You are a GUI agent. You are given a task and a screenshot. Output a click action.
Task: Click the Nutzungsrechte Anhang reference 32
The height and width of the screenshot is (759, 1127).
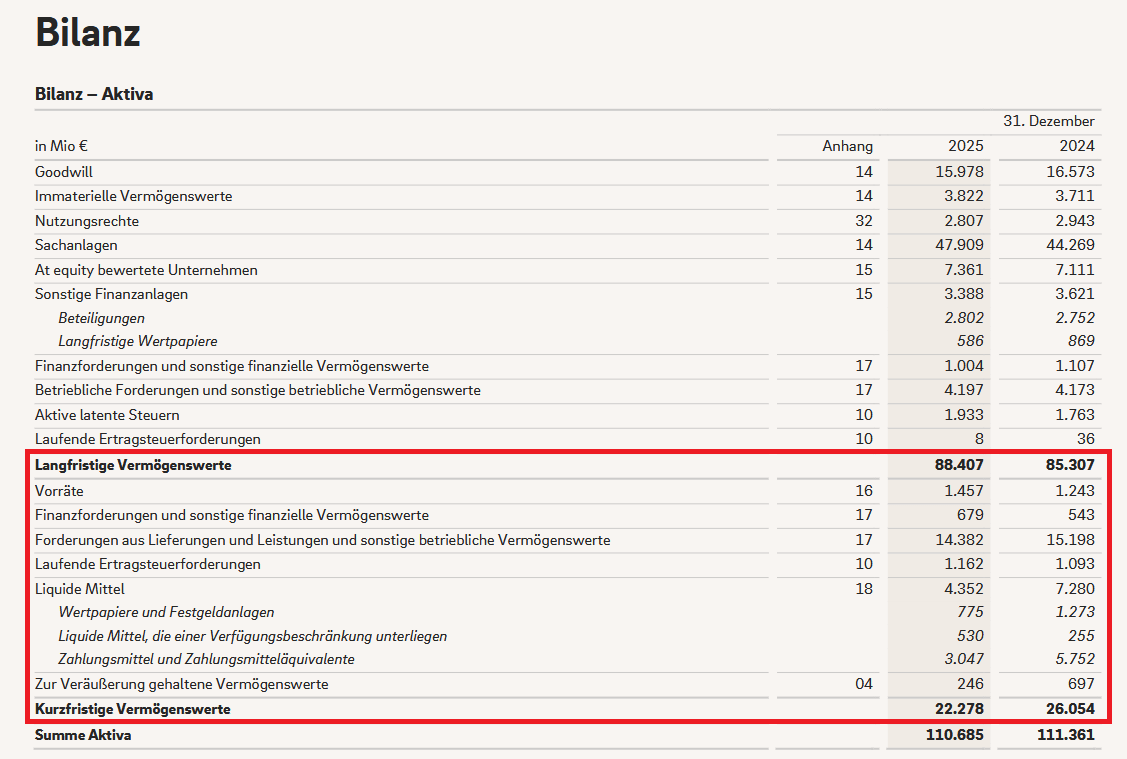pyautogui.click(x=864, y=221)
